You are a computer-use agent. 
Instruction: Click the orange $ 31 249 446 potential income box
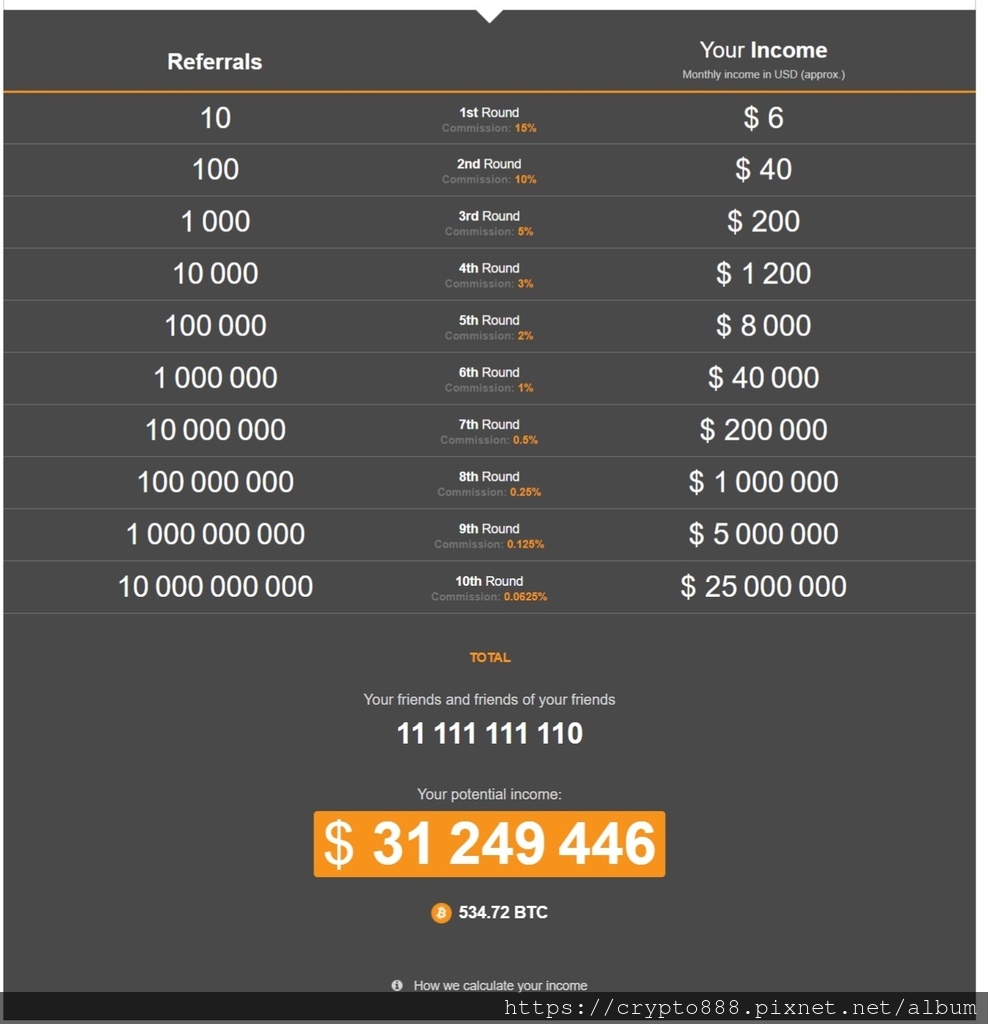489,844
